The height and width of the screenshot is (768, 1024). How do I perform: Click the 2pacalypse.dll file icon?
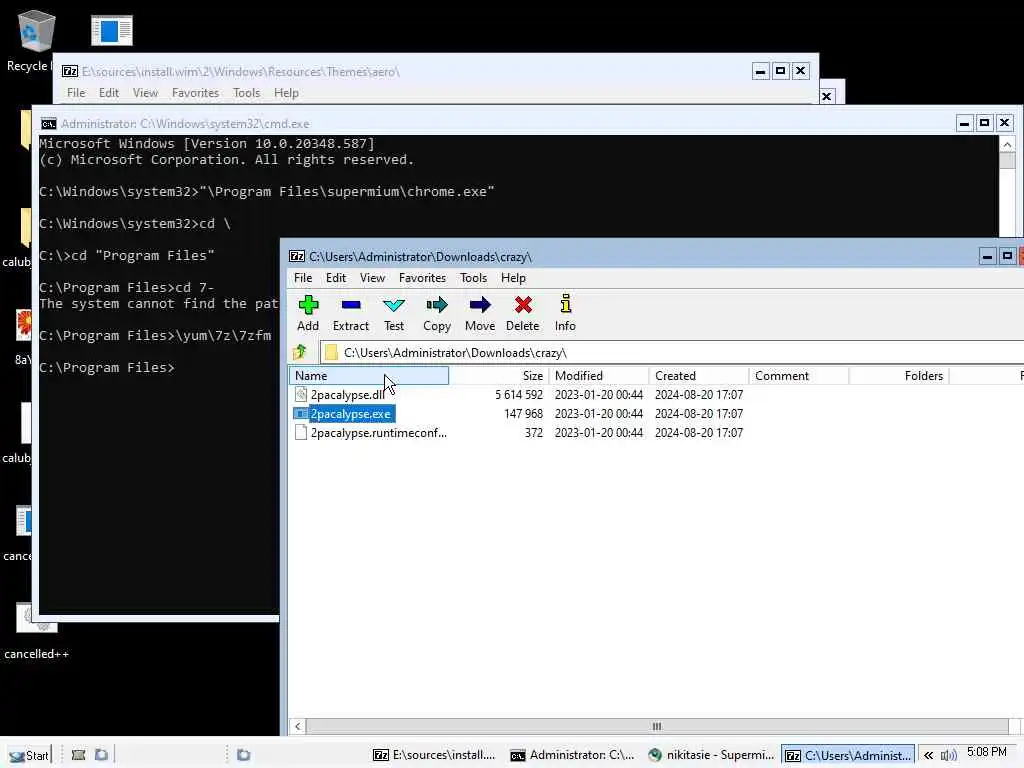click(301, 394)
